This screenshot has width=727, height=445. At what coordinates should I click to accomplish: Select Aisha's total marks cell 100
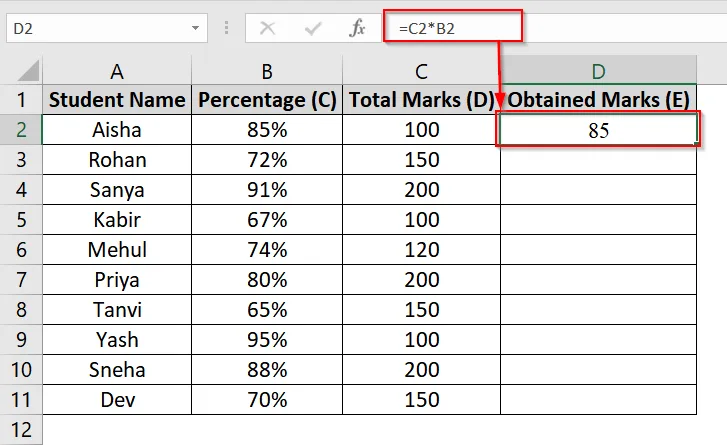[x=421, y=130]
